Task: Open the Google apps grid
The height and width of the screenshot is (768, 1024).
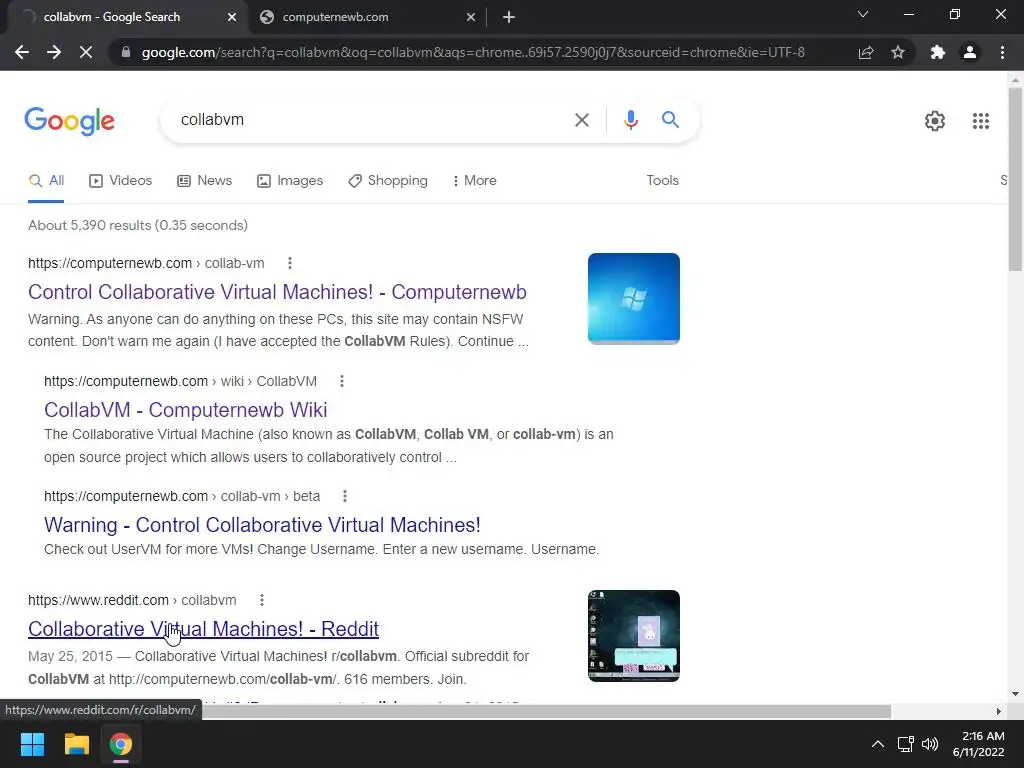Action: [980, 121]
